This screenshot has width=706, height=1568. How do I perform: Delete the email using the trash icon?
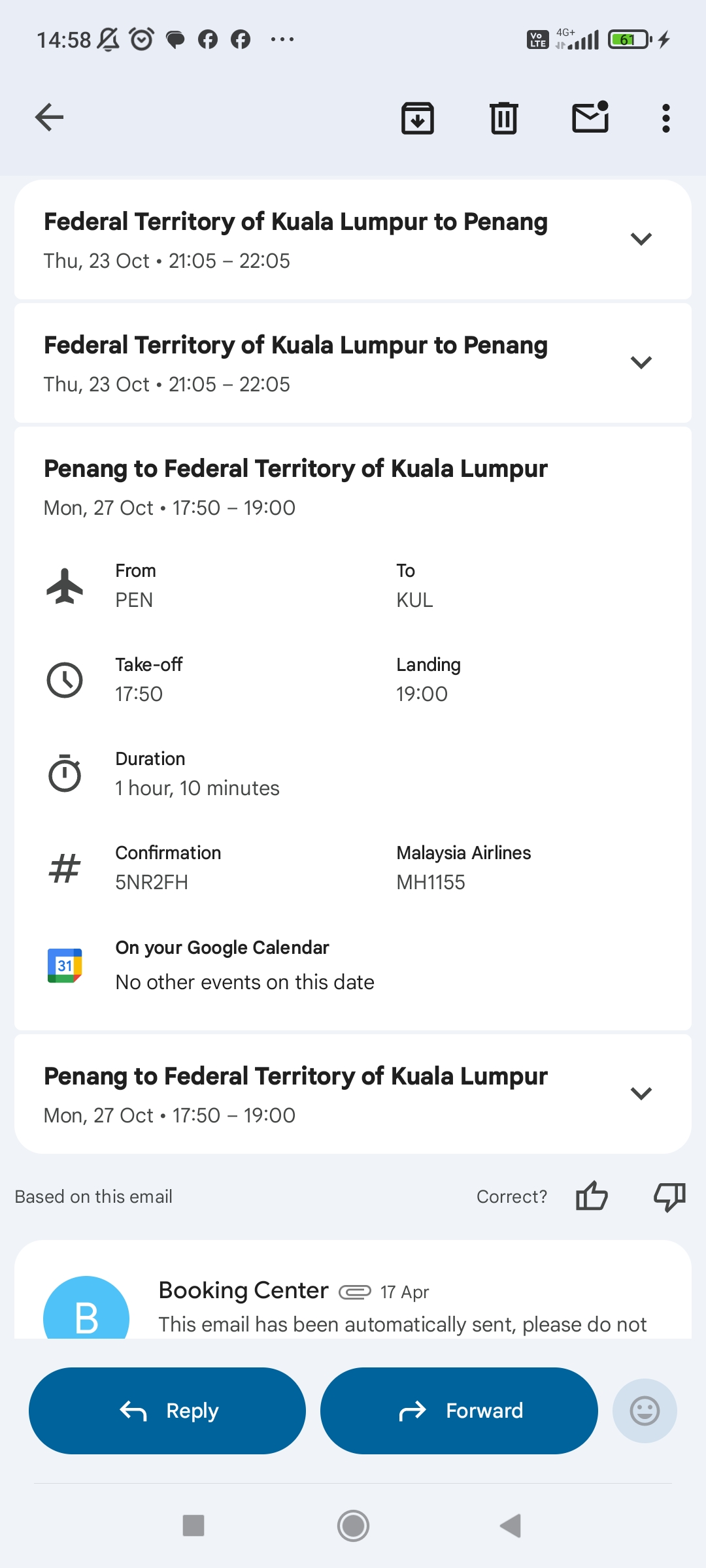point(503,118)
